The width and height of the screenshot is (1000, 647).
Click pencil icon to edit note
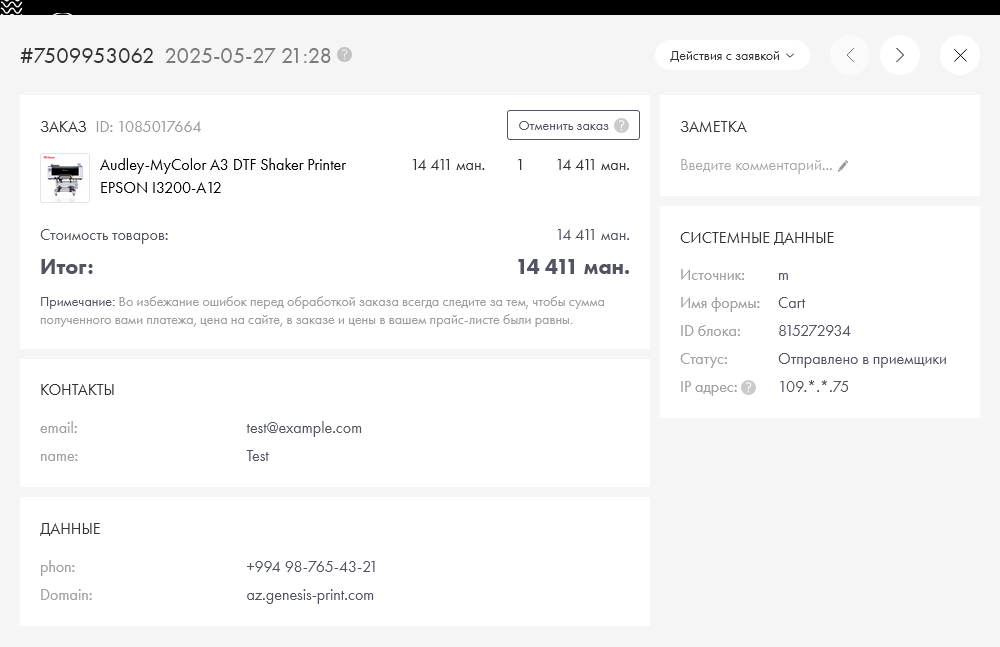click(x=843, y=166)
